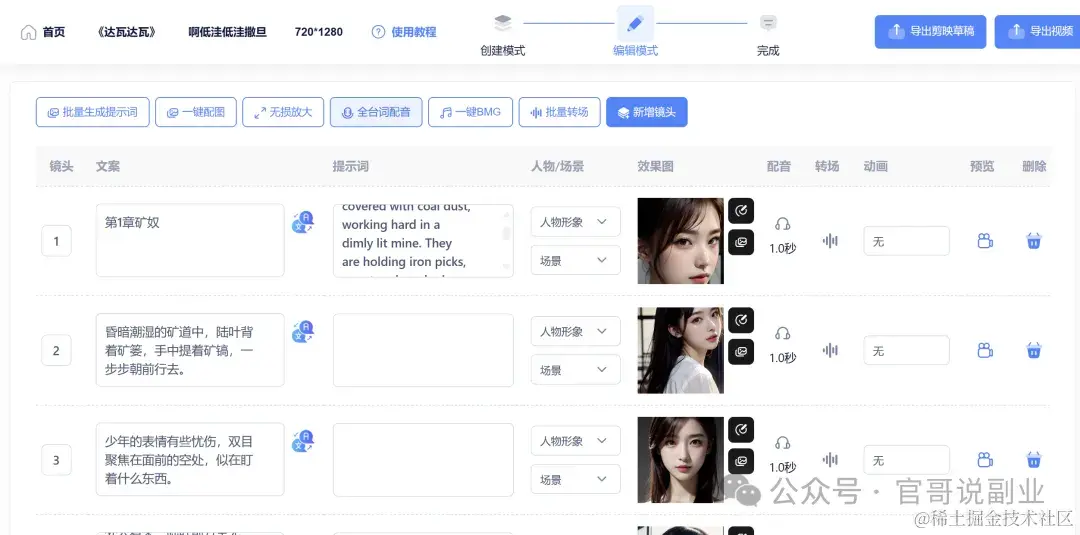Click shot number 1 box
The image size is (1080, 535).
coord(56,241)
